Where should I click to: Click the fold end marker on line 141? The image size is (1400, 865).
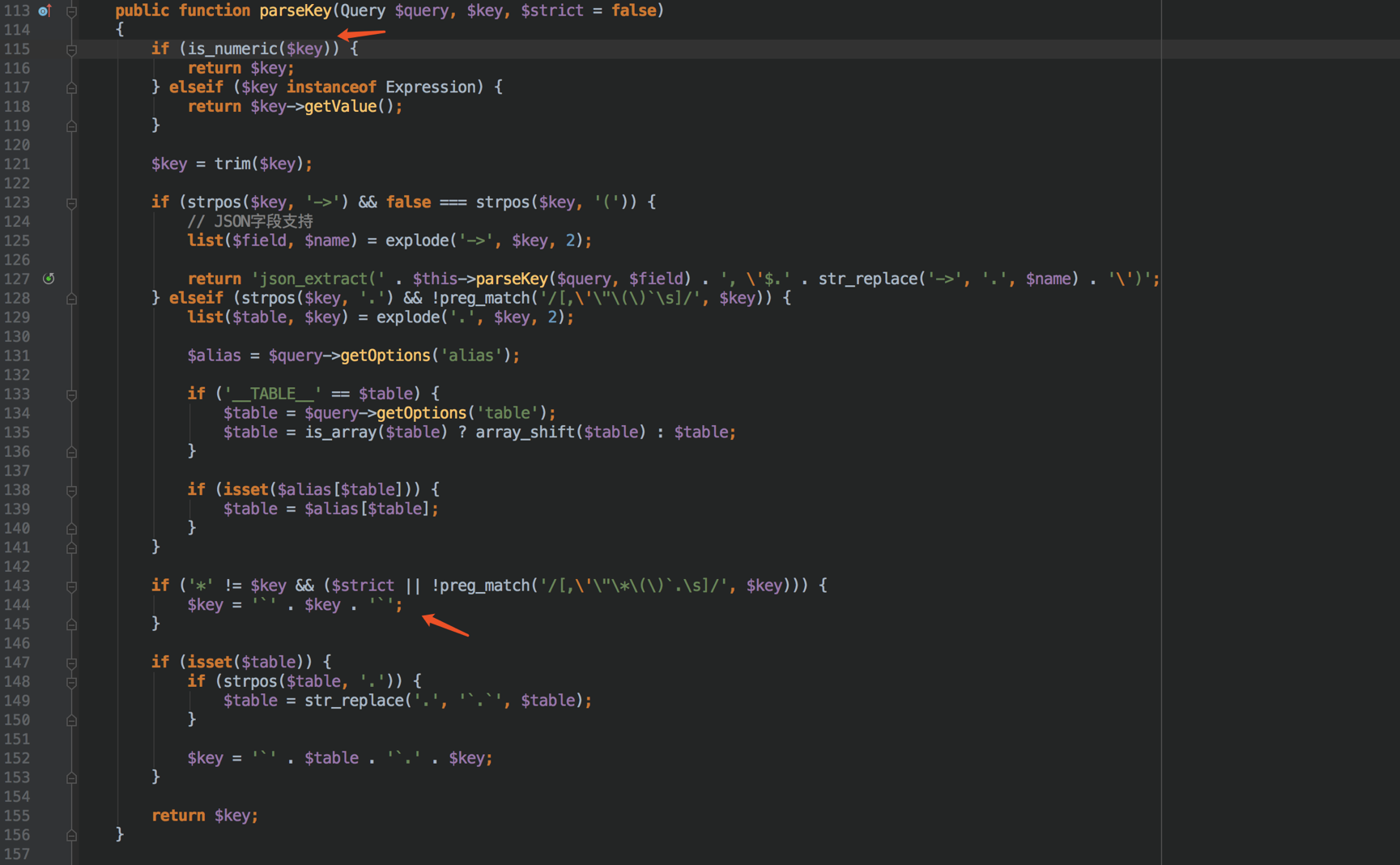pos(71,548)
